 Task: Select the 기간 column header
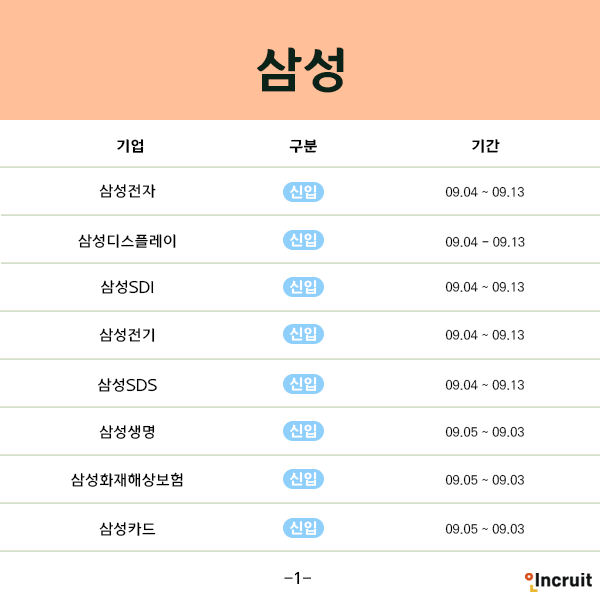coord(485,146)
